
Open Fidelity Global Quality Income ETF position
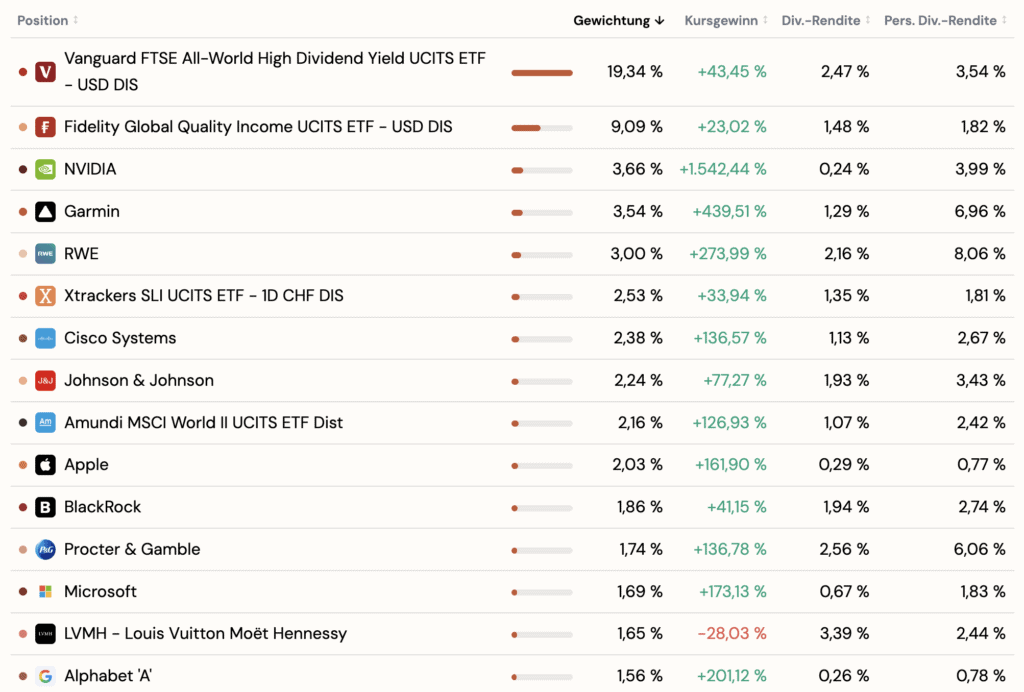[x=258, y=127]
